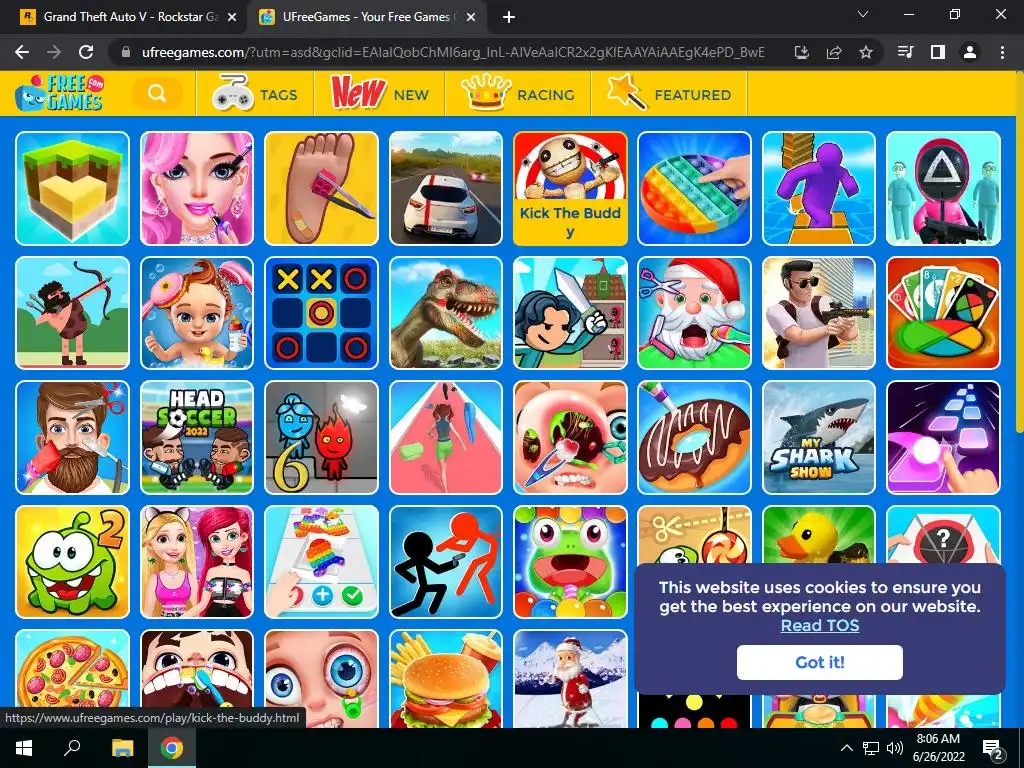
Task: Toggle the Chrome side panel
Action: point(938,52)
